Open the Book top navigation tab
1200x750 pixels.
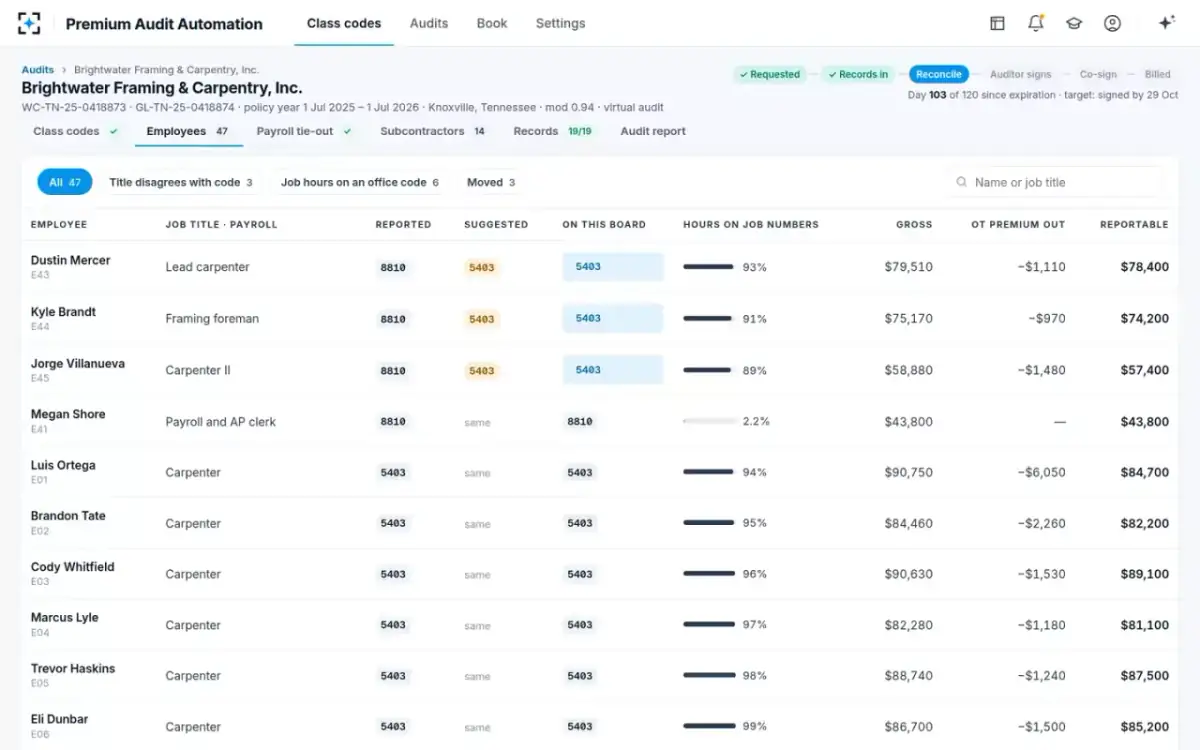pos(492,23)
